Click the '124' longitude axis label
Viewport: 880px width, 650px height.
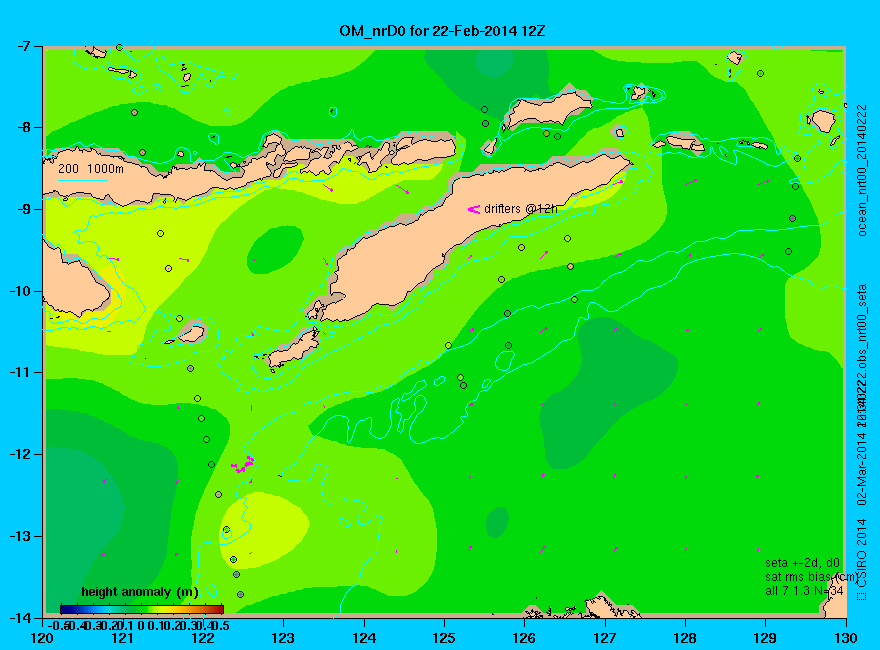(x=364, y=638)
